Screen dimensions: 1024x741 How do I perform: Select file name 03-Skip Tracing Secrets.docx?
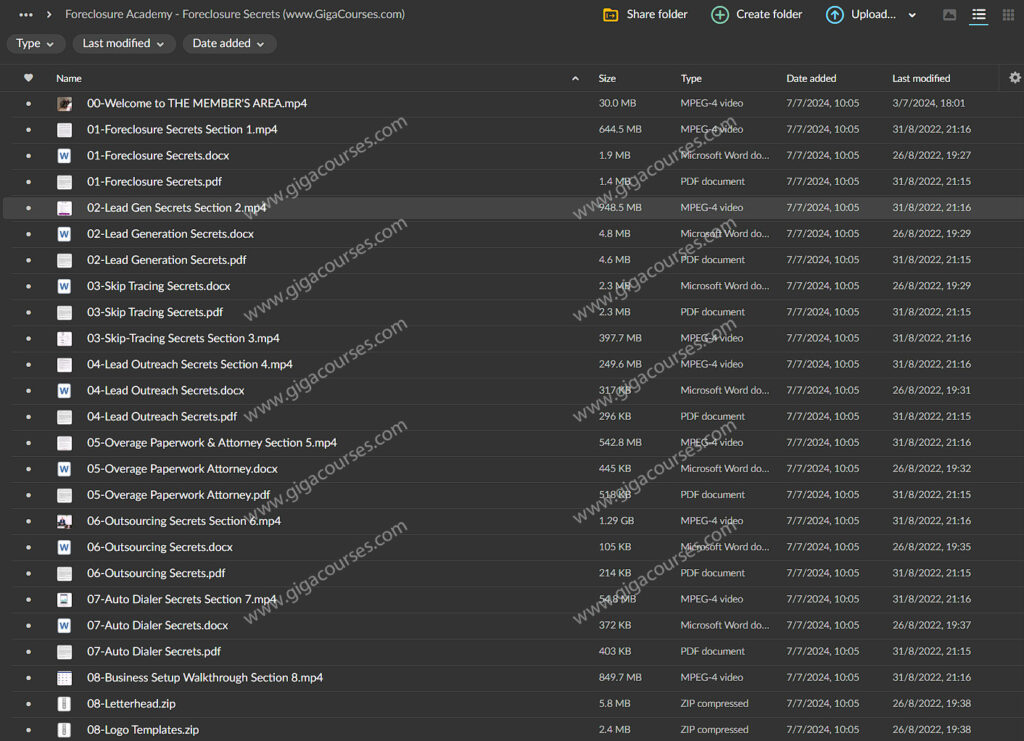tap(159, 286)
